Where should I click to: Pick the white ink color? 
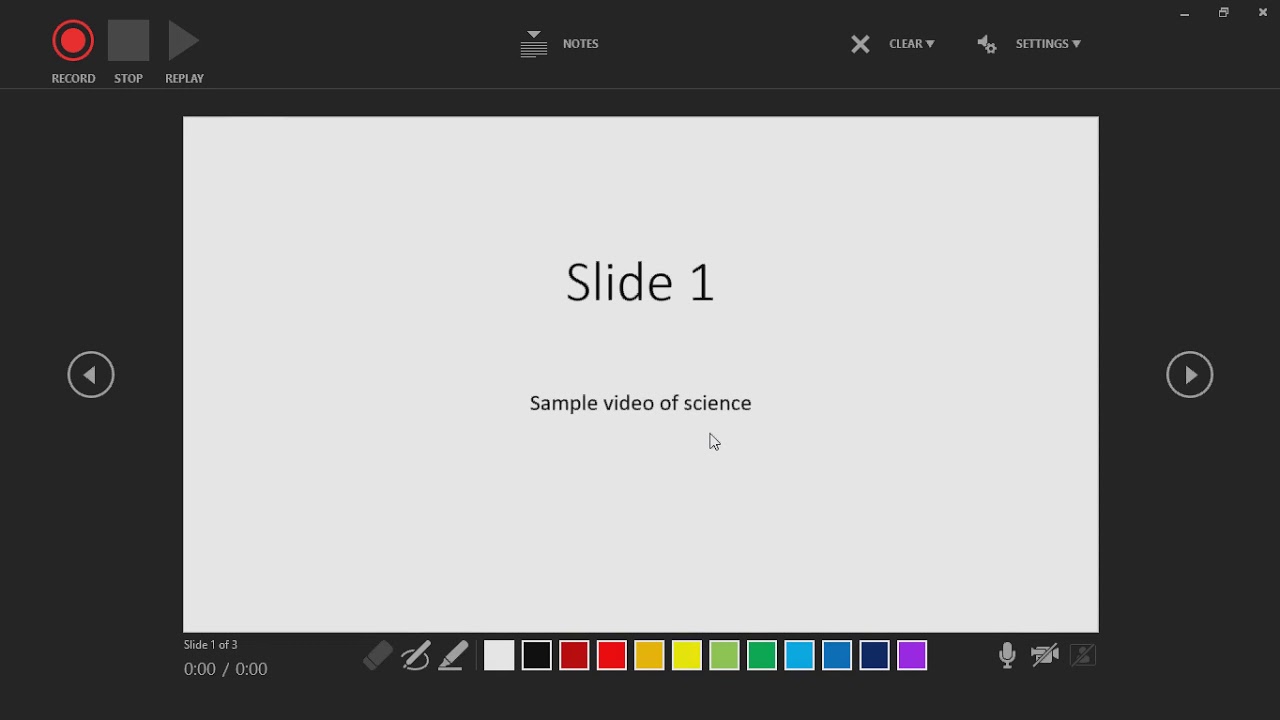click(499, 656)
